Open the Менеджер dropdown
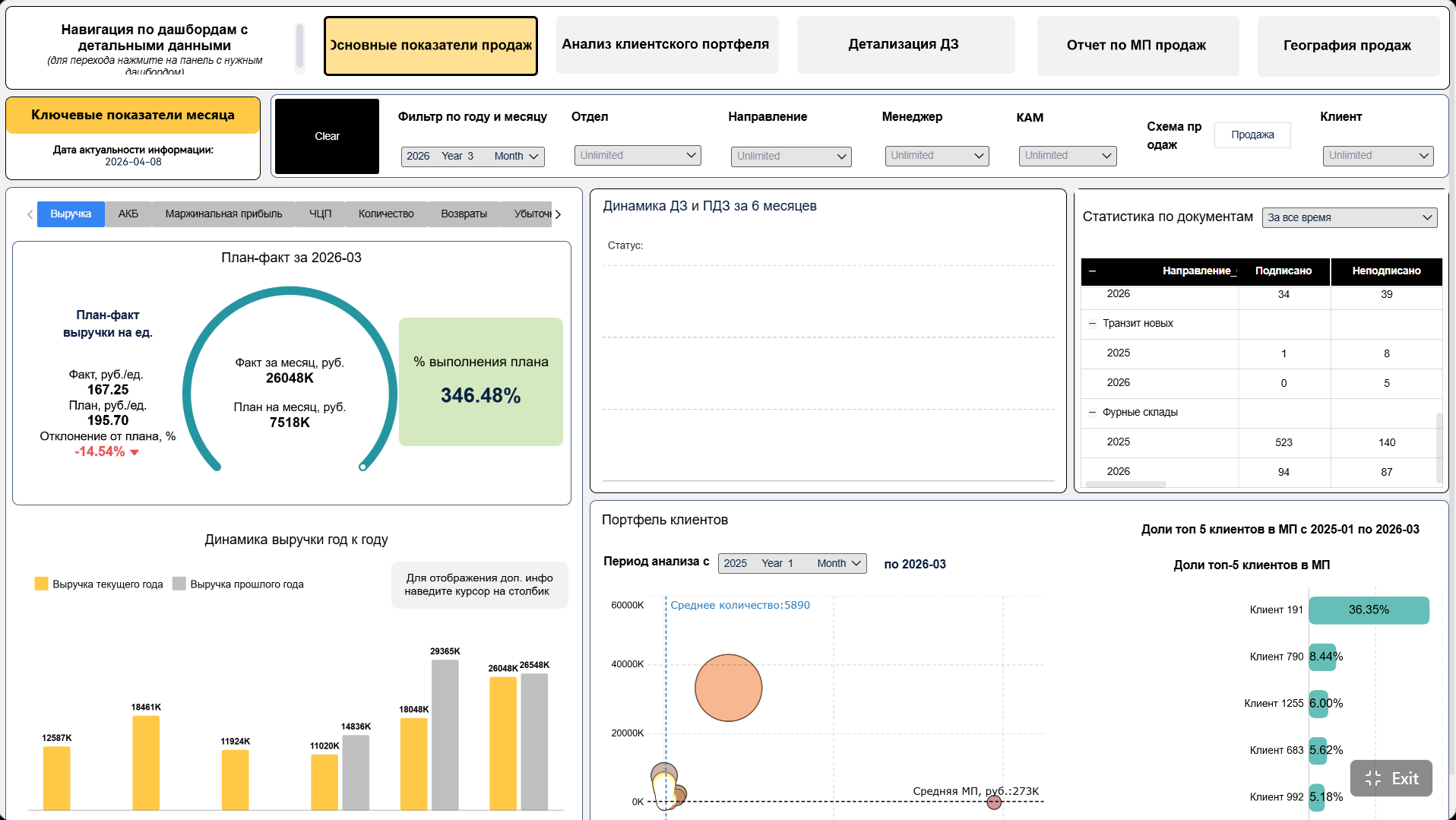 [x=936, y=156]
